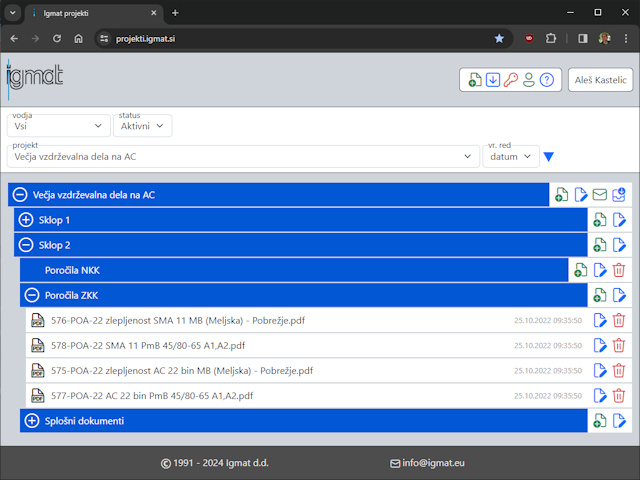Delete the 575-POA-22 zlepljenost AC 22 bin file
Screen dimensions: 640x480
pyautogui.click(x=619, y=371)
